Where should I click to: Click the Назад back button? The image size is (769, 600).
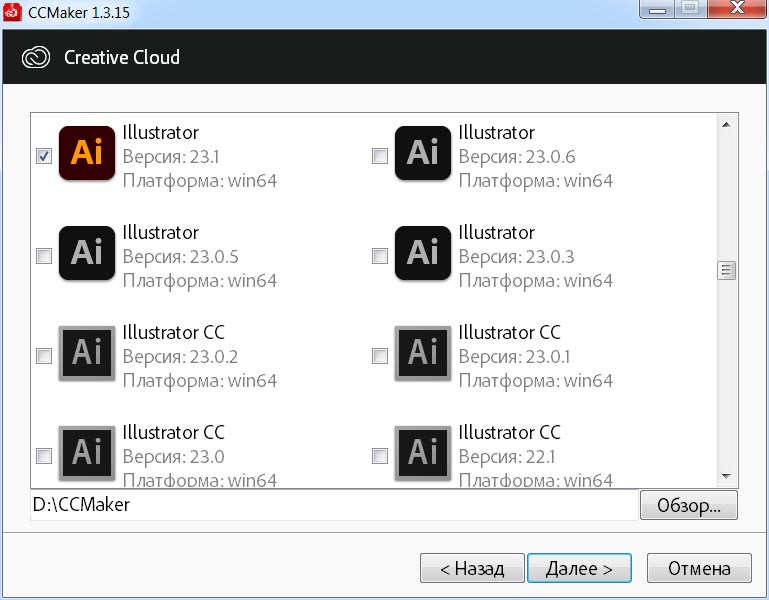click(472, 568)
